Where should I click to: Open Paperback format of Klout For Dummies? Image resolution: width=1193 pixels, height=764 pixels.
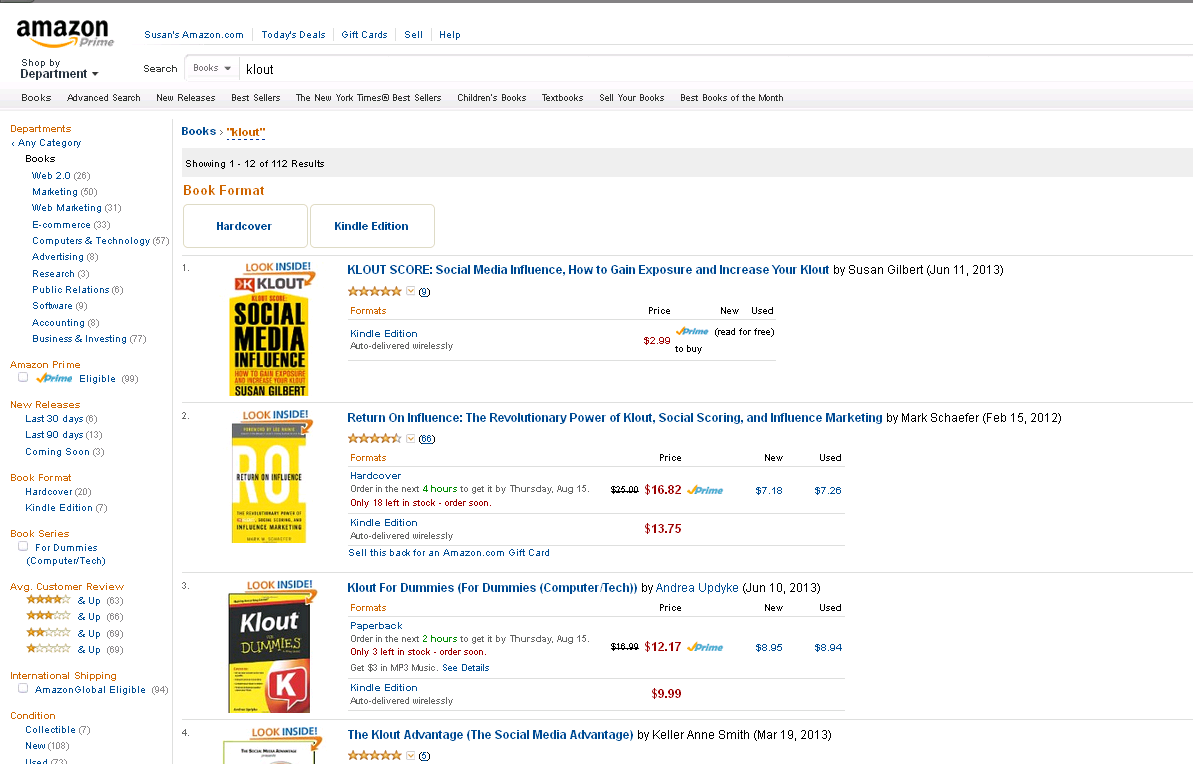click(376, 626)
